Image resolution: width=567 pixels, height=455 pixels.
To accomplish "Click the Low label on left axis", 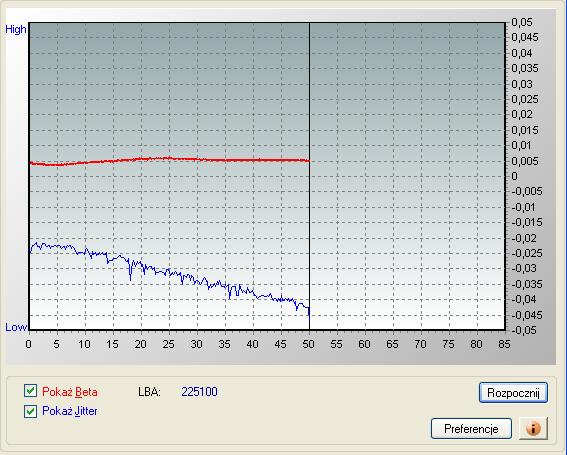I will tap(16, 327).
